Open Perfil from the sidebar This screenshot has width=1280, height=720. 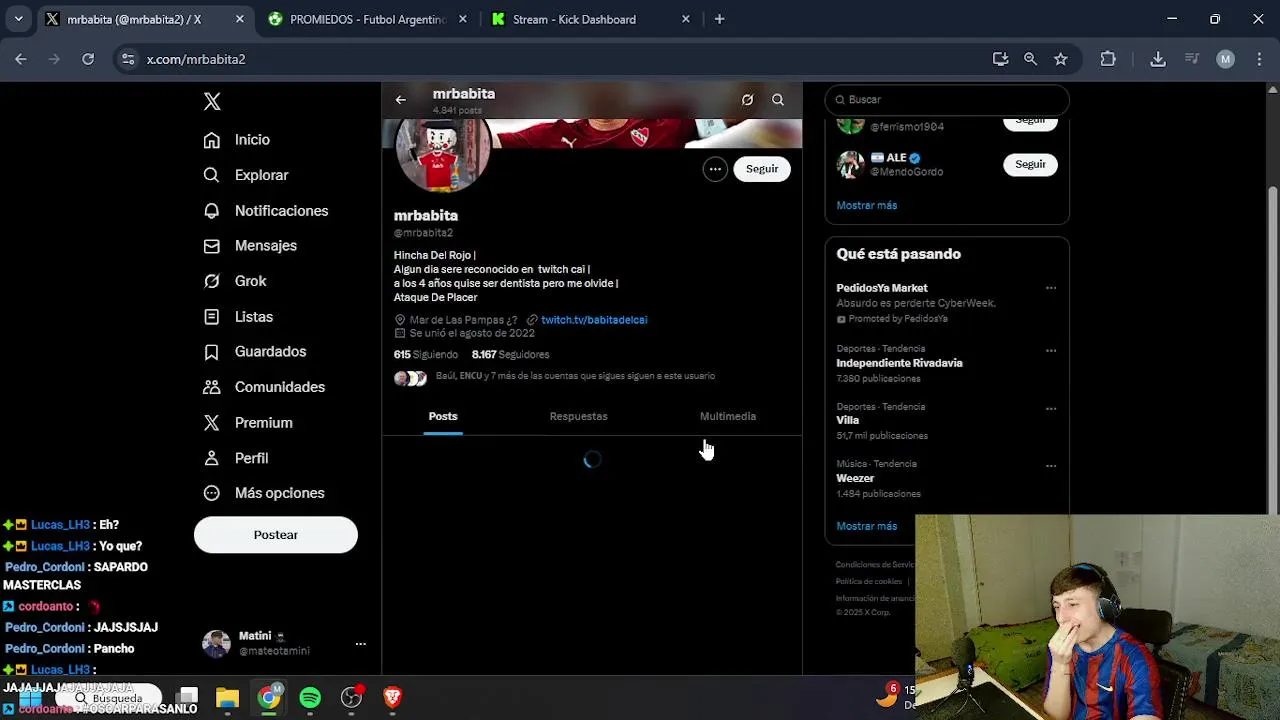[x=236, y=458]
